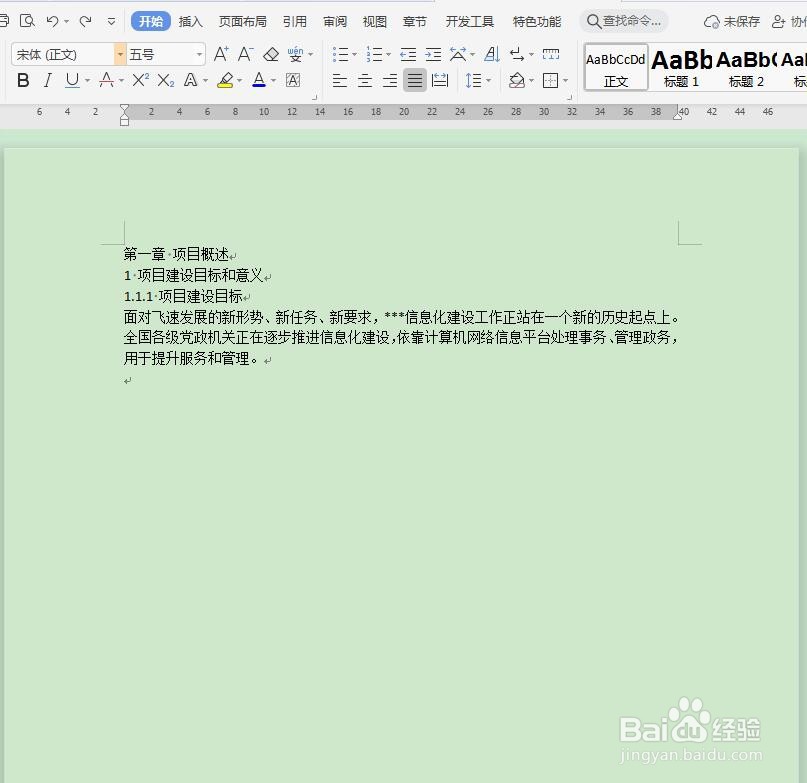
Task: Open the 开发工具 tab
Action: 470,22
